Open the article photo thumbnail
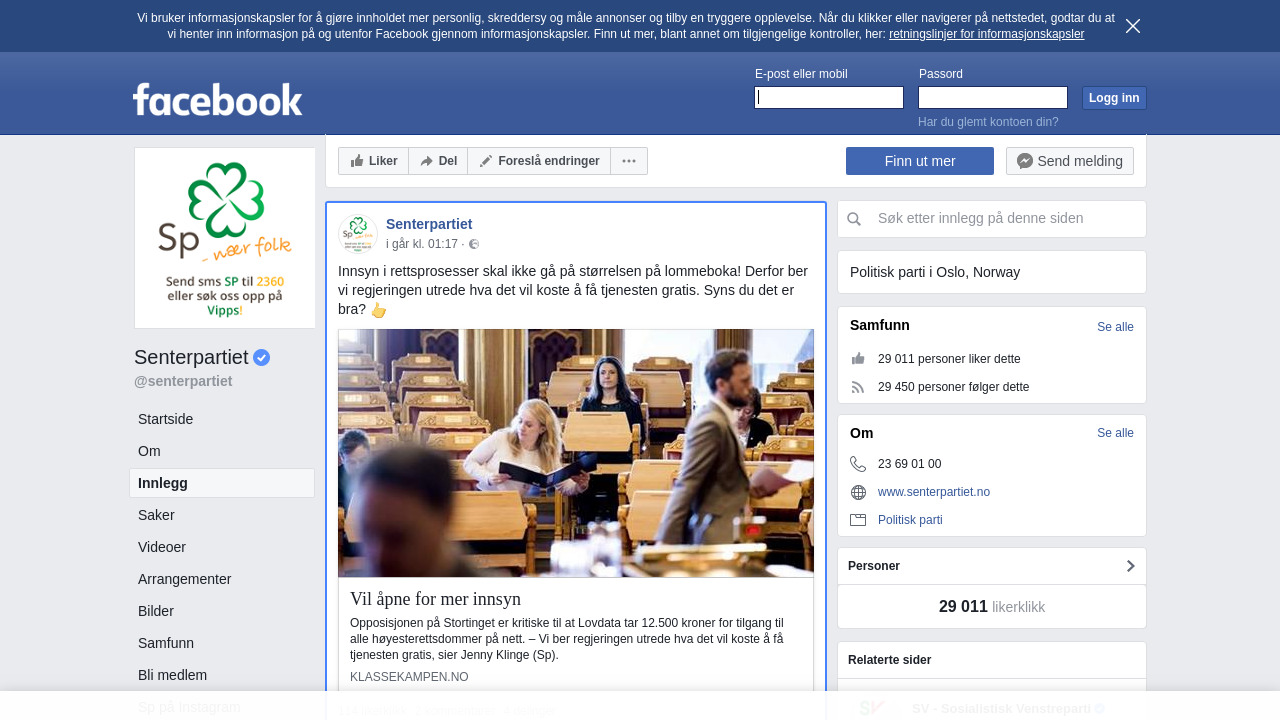1280x720 pixels. click(576, 453)
